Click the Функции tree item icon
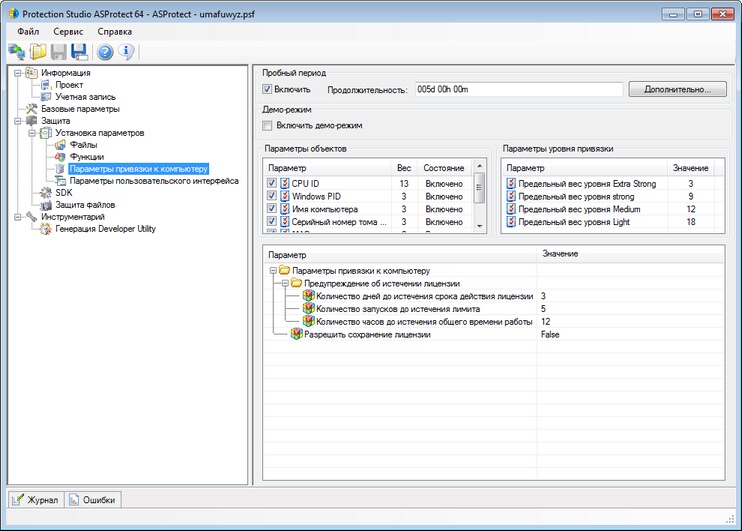Screen dimensions: 742x531 [x=60, y=157]
